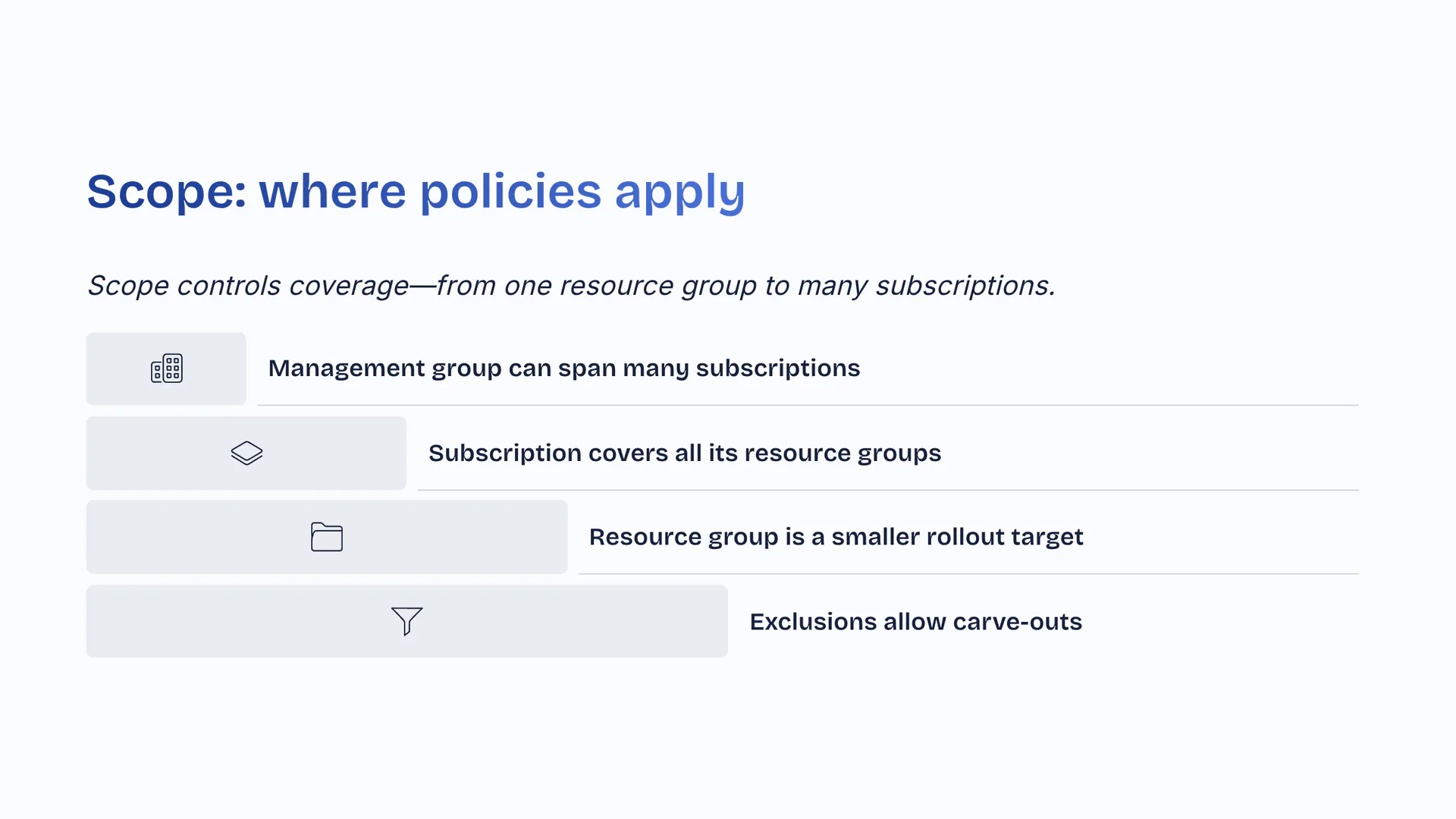Click the word "Scope:" in the title

pyautogui.click(x=167, y=191)
